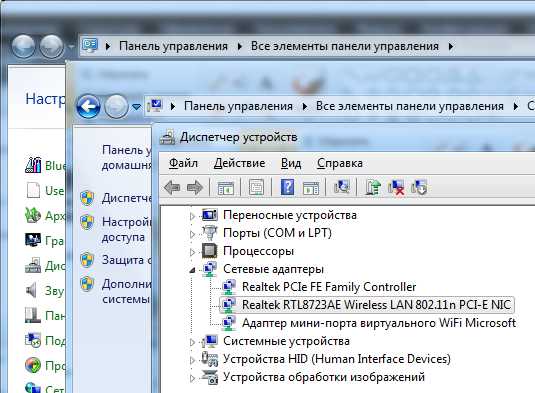Select Realtek PCIe FE Family Controller
Screen dimensions: 535x393
click(x=329, y=287)
